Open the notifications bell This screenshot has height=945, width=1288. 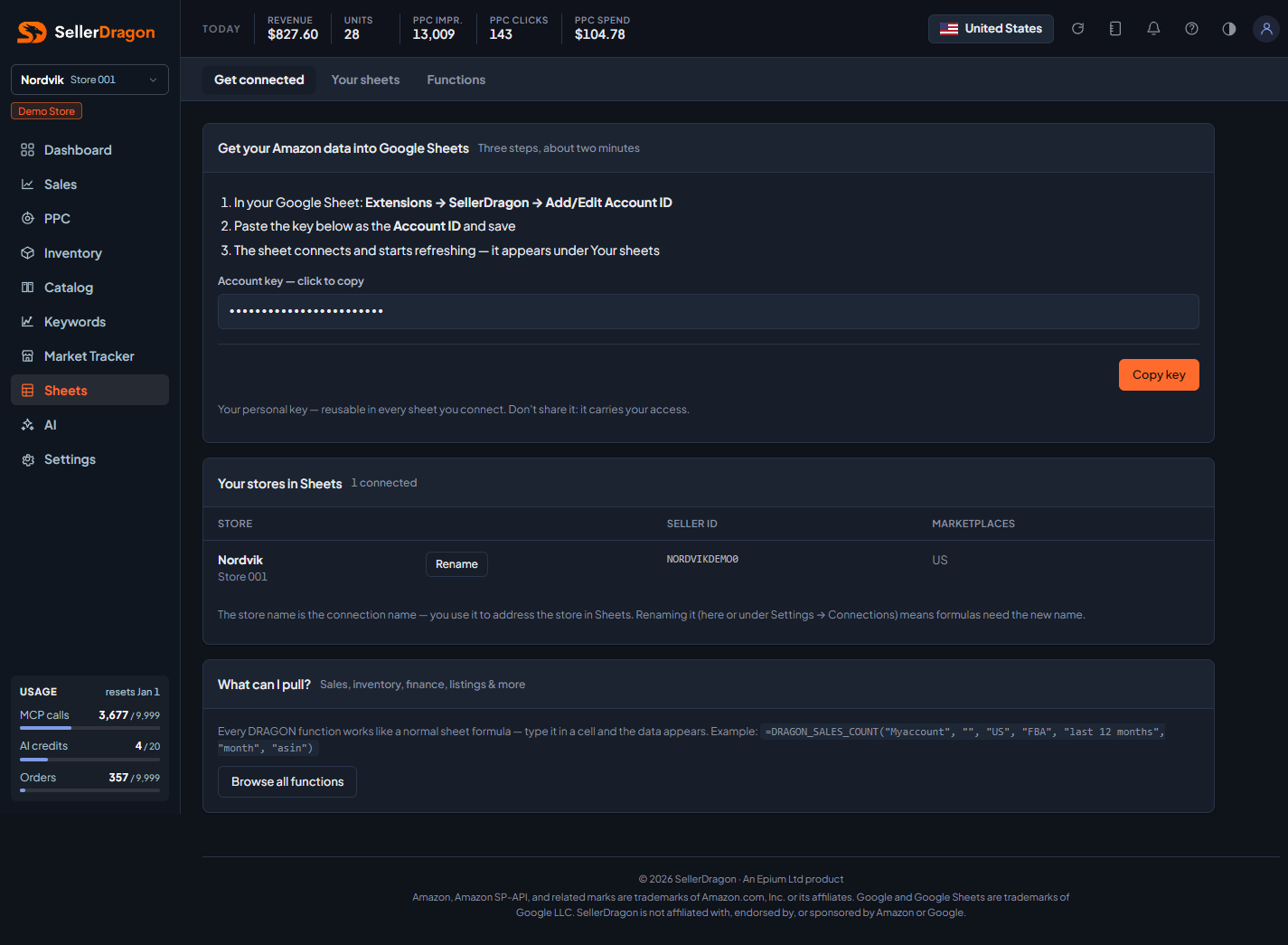coord(1153,29)
